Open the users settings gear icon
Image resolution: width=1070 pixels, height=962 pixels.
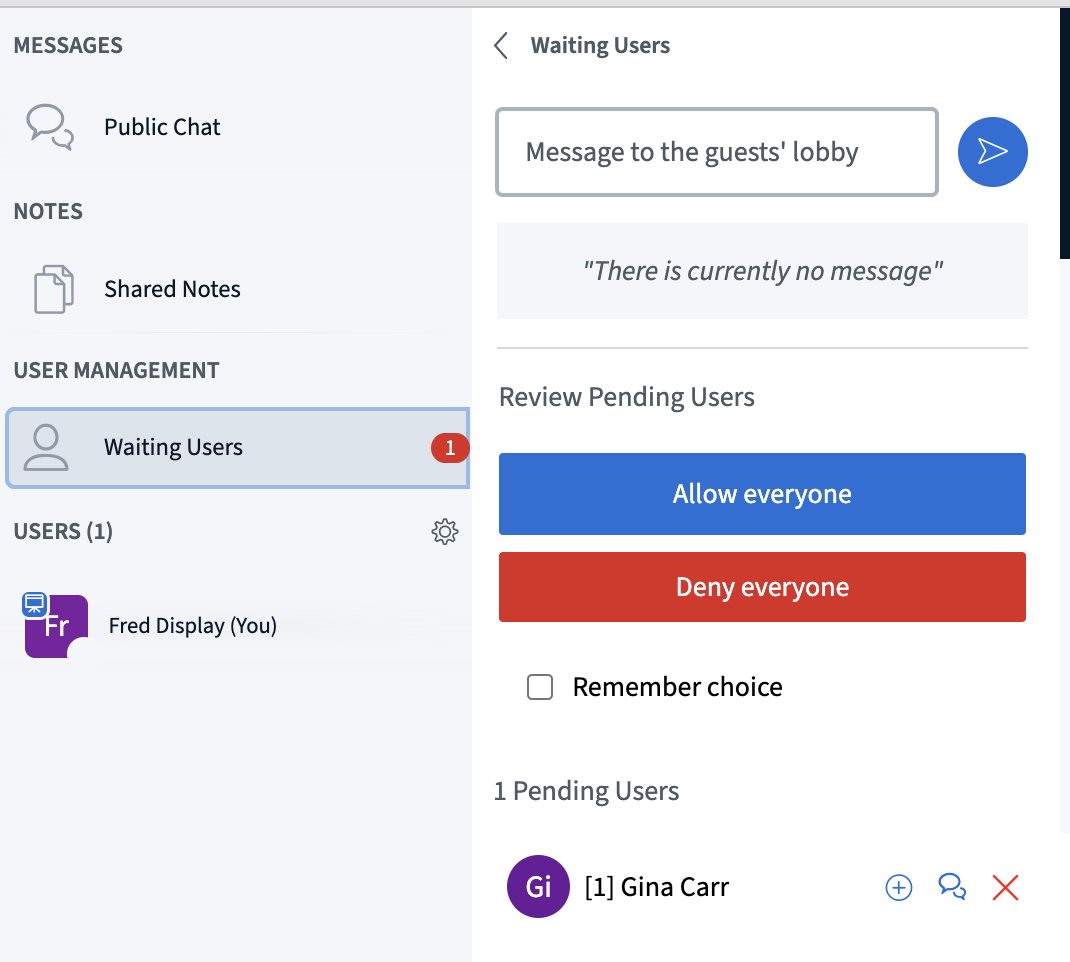pyautogui.click(x=445, y=531)
